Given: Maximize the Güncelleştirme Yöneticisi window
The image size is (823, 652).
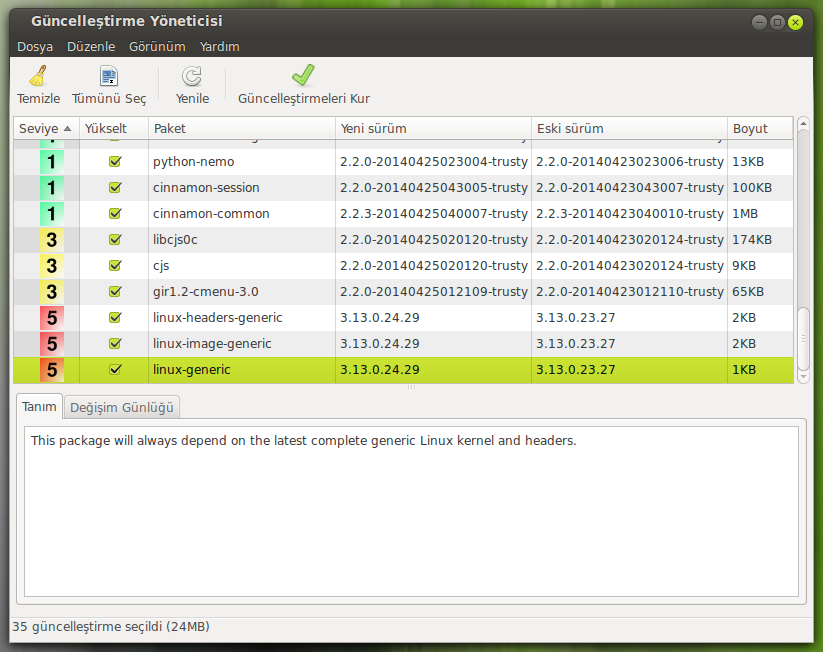Looking at the screenshot, I should coord(777,22).
